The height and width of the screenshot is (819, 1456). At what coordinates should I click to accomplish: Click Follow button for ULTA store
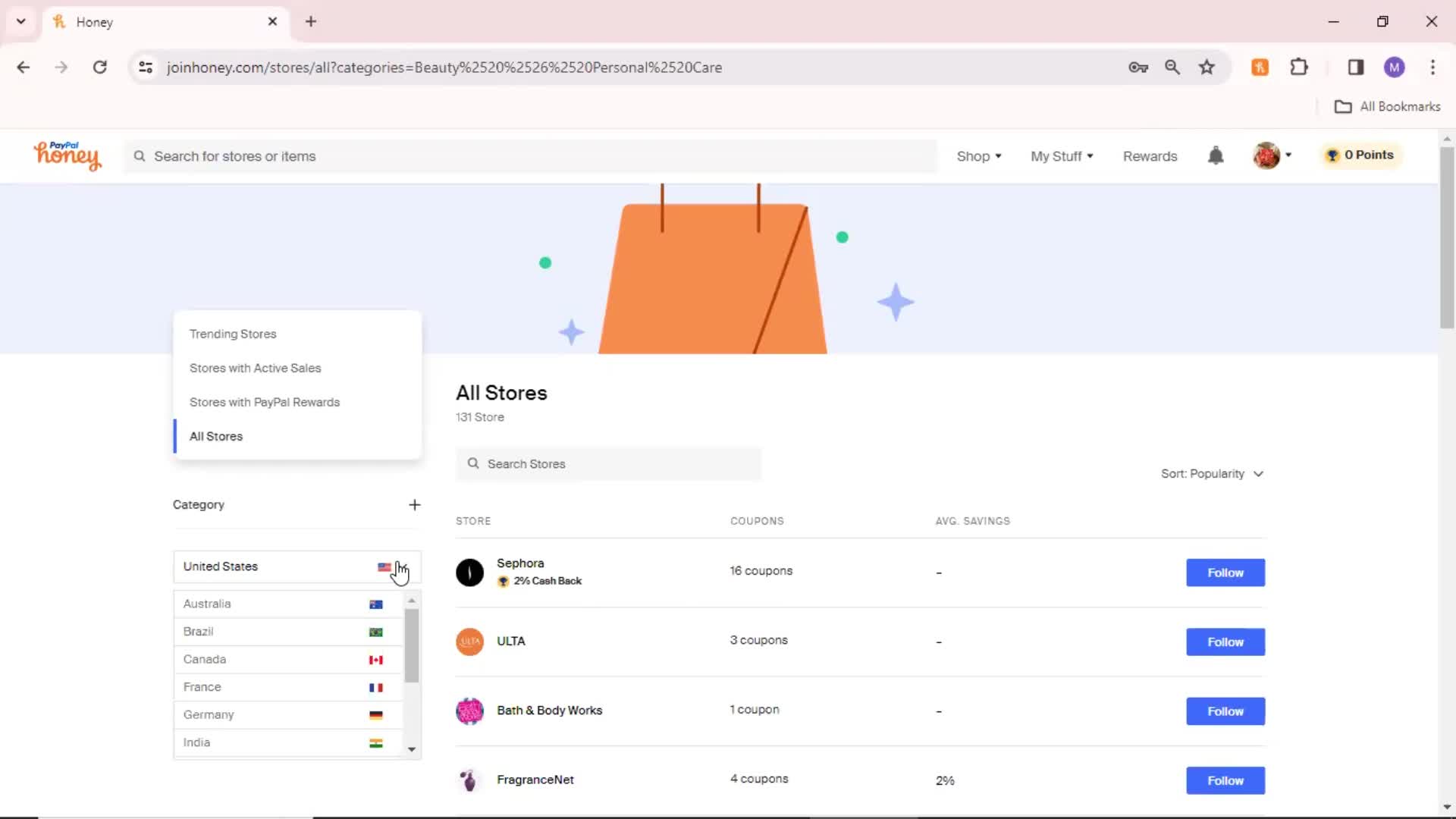1225,641
